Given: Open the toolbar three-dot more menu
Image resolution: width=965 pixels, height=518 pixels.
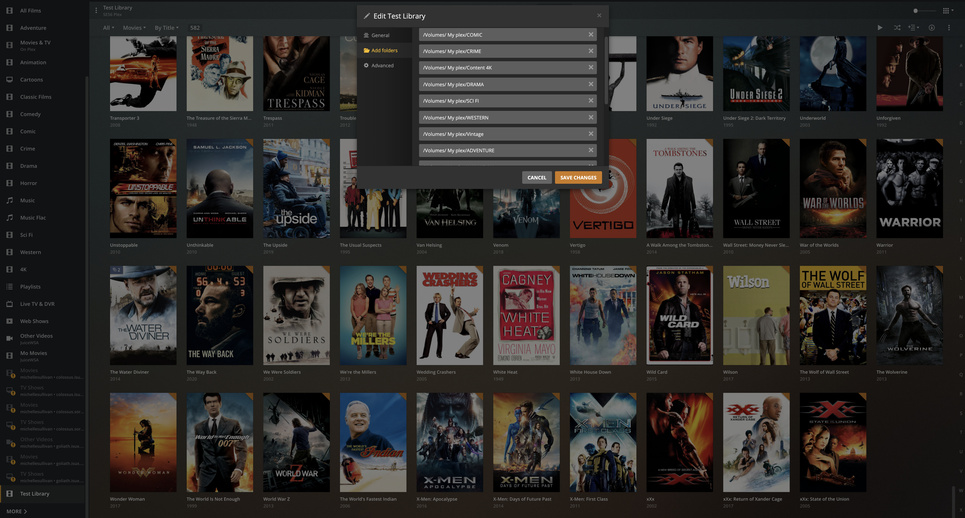Looking at the screenshot, I should [x=948, y=28].
